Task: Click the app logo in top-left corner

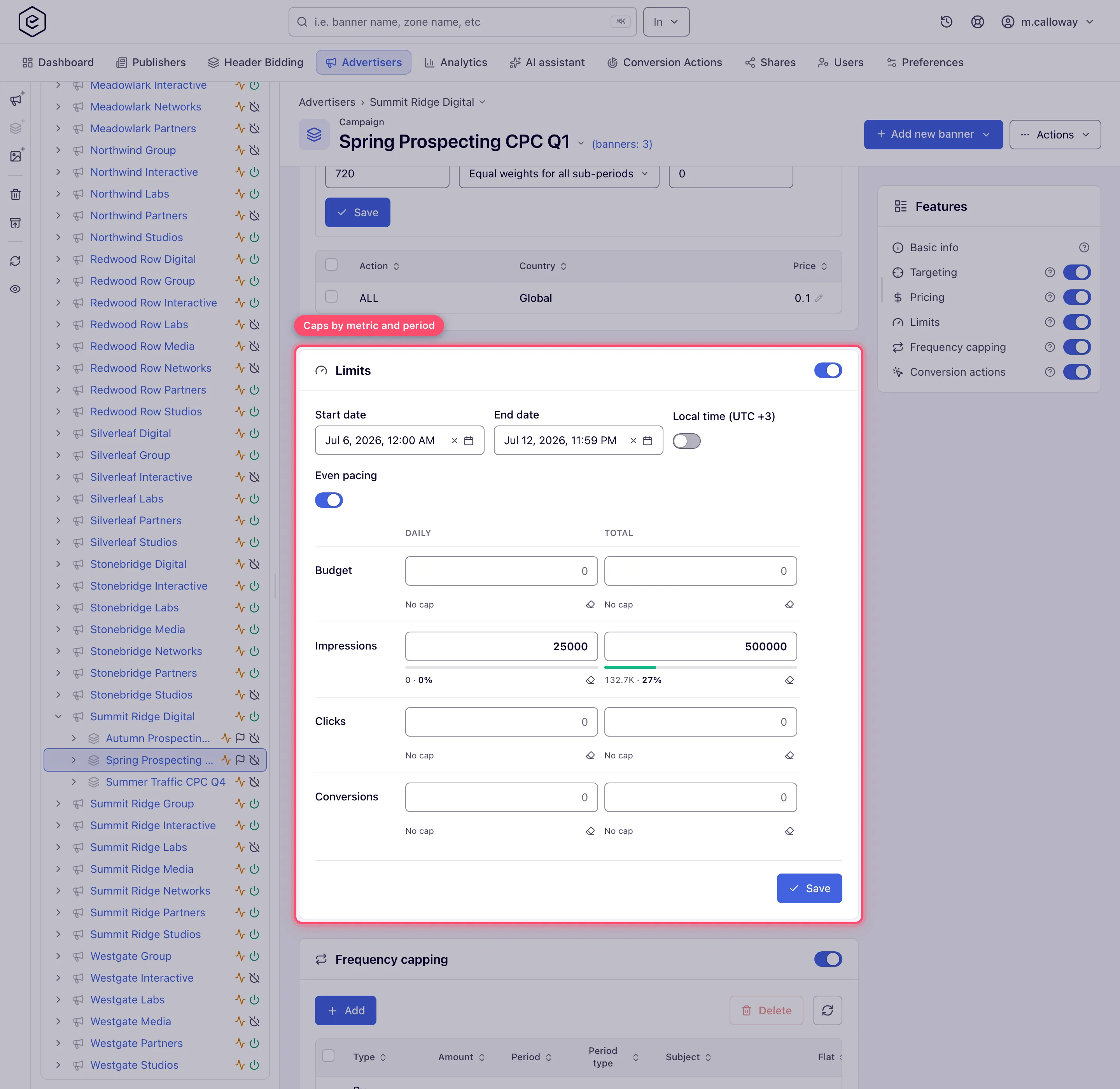Action: 32,22
